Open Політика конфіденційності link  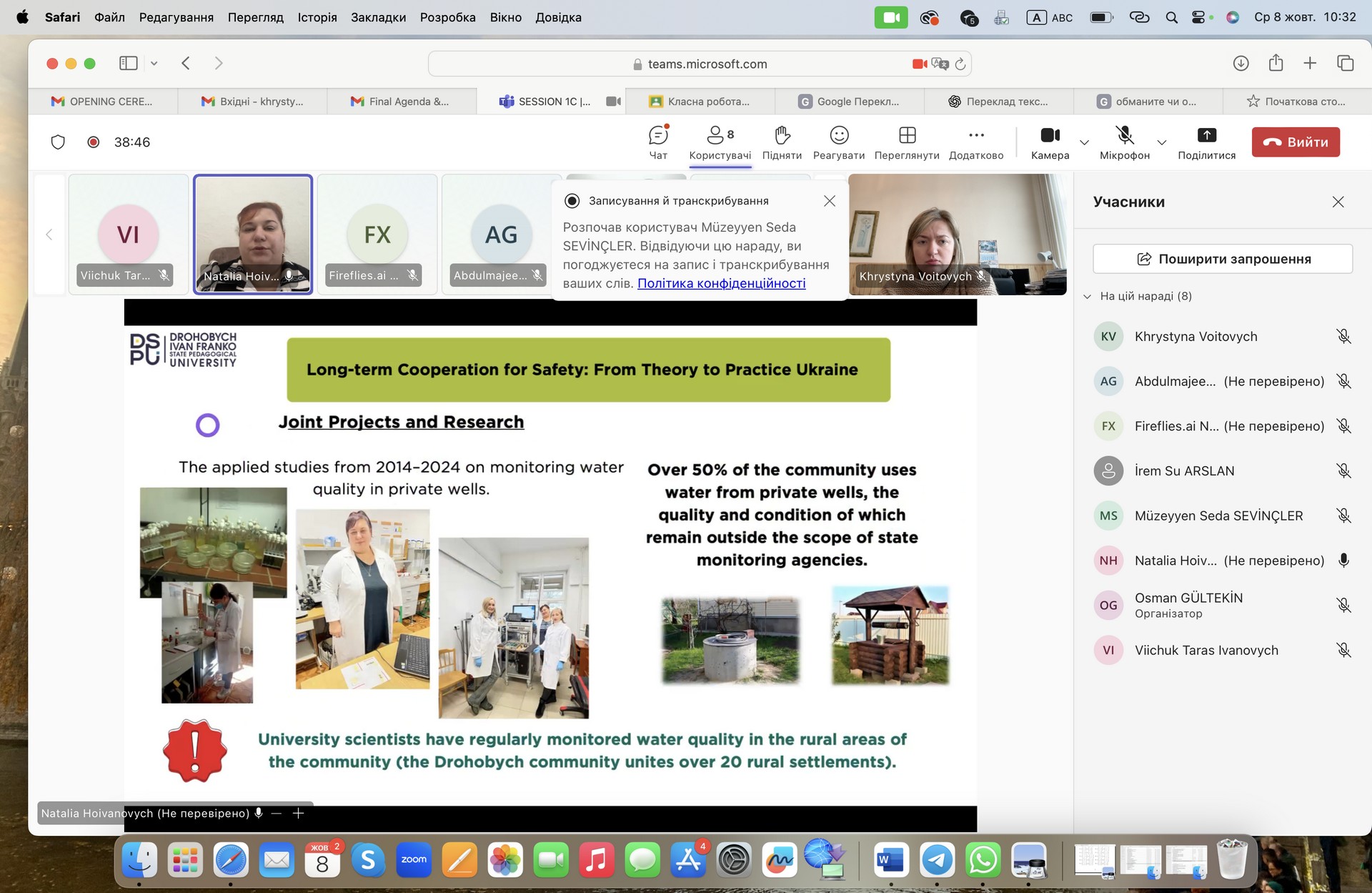[x=721, y=283]
